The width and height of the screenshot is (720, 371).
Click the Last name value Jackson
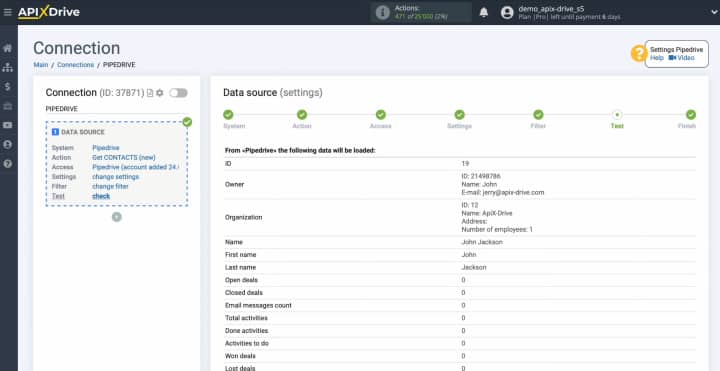[x=474, y=267]
